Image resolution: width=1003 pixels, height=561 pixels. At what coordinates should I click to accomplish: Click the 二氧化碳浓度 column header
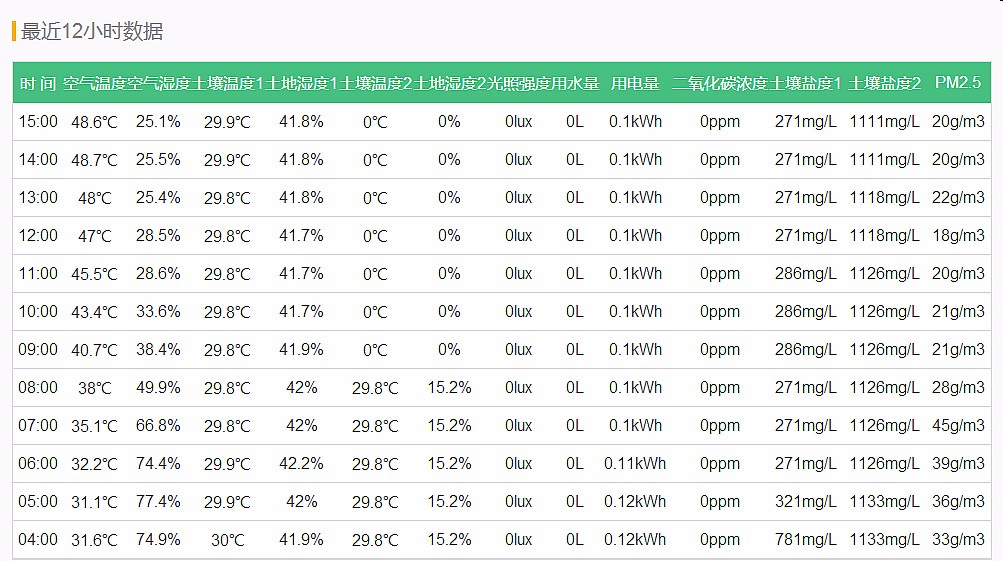tap(719, 83)
